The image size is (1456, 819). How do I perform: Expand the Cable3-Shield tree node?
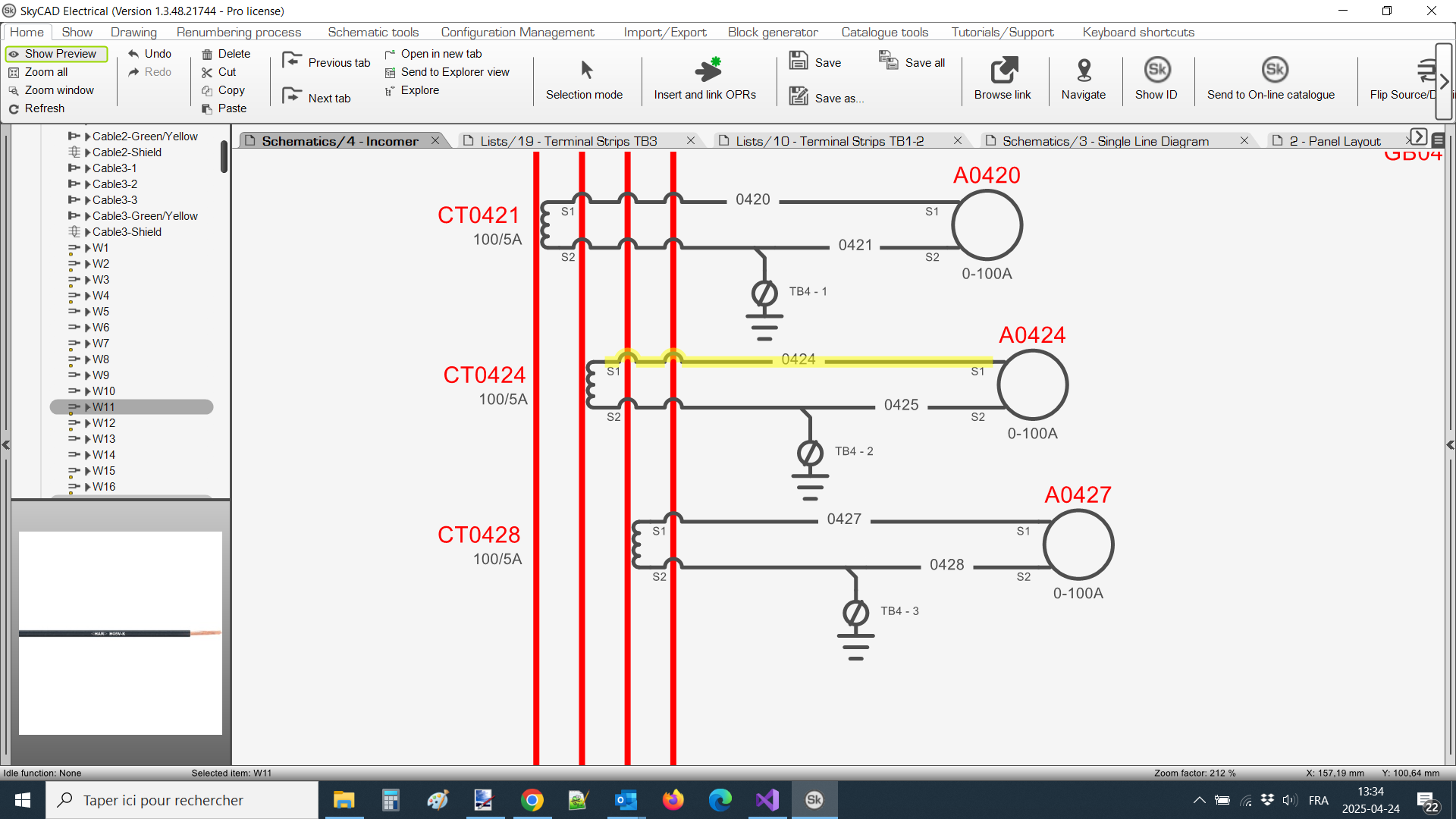(x=88, y=232)
